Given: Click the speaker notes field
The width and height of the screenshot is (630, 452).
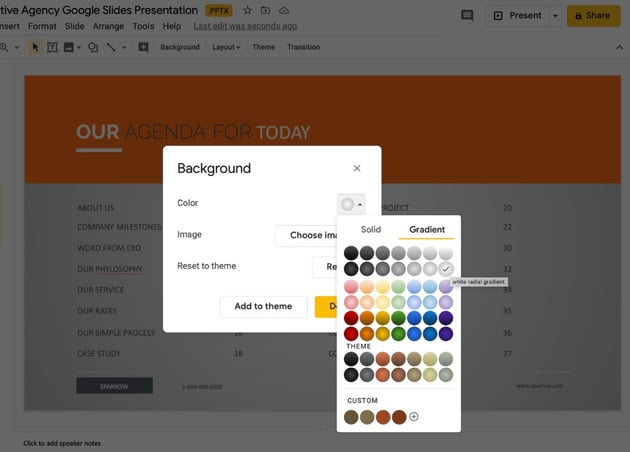Looking at the screenshot, I should (x=62, y=443).
